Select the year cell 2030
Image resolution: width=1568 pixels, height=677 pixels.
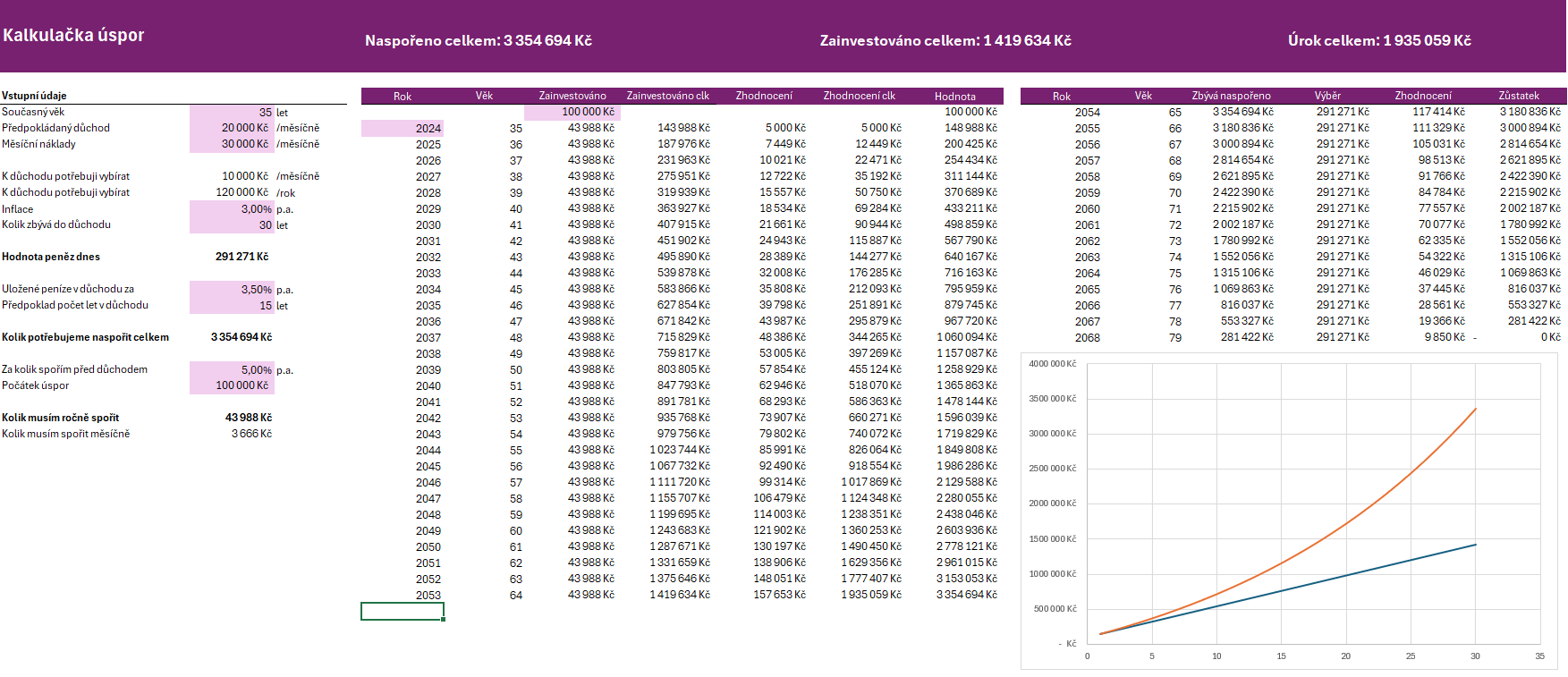click(x=428, y=225)
